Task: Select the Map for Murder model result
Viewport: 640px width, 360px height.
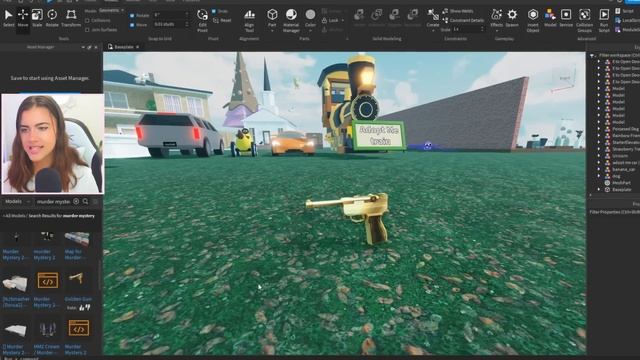Action: pos(76,246)
